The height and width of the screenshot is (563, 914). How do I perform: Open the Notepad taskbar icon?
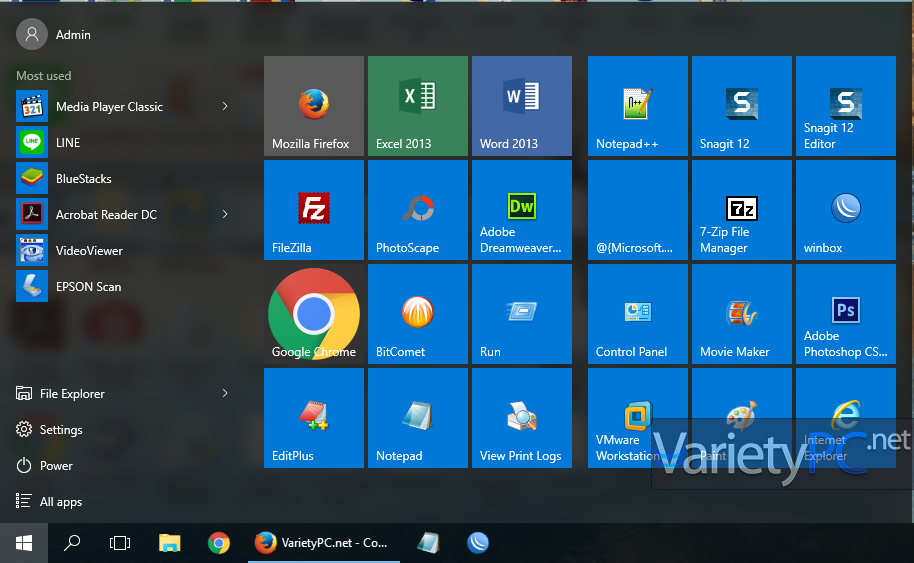428,543
